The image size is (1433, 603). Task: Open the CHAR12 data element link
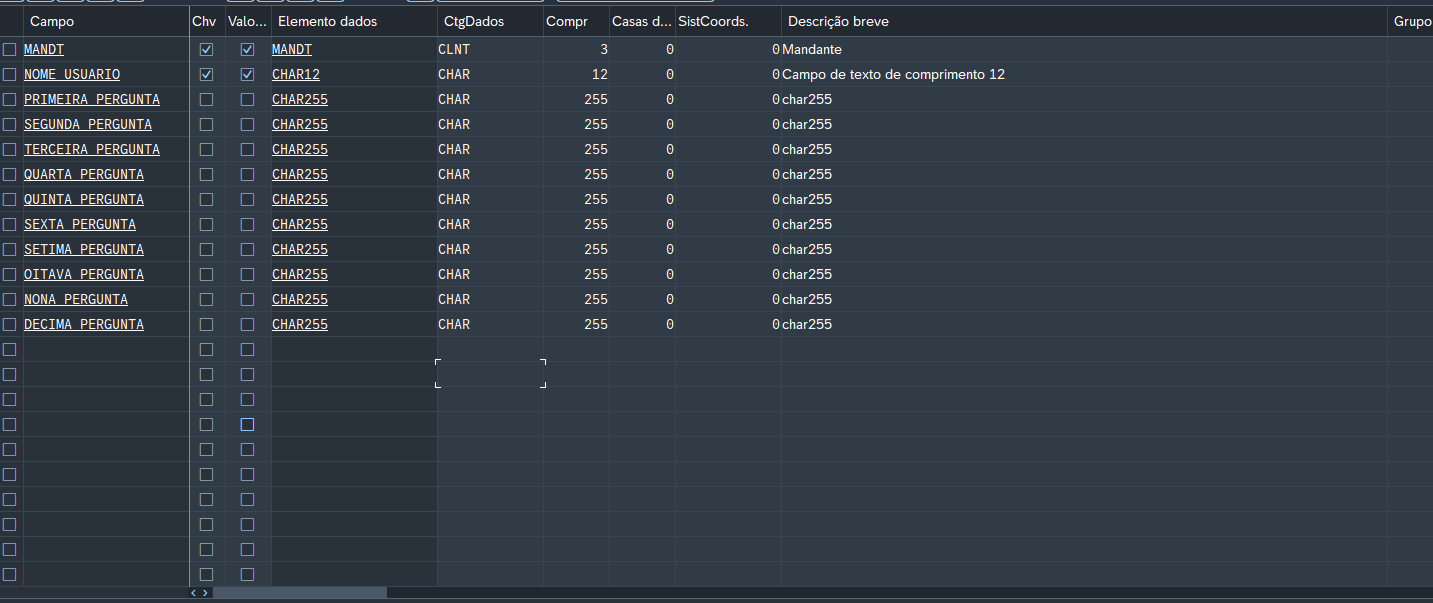(x=295, y=74)
